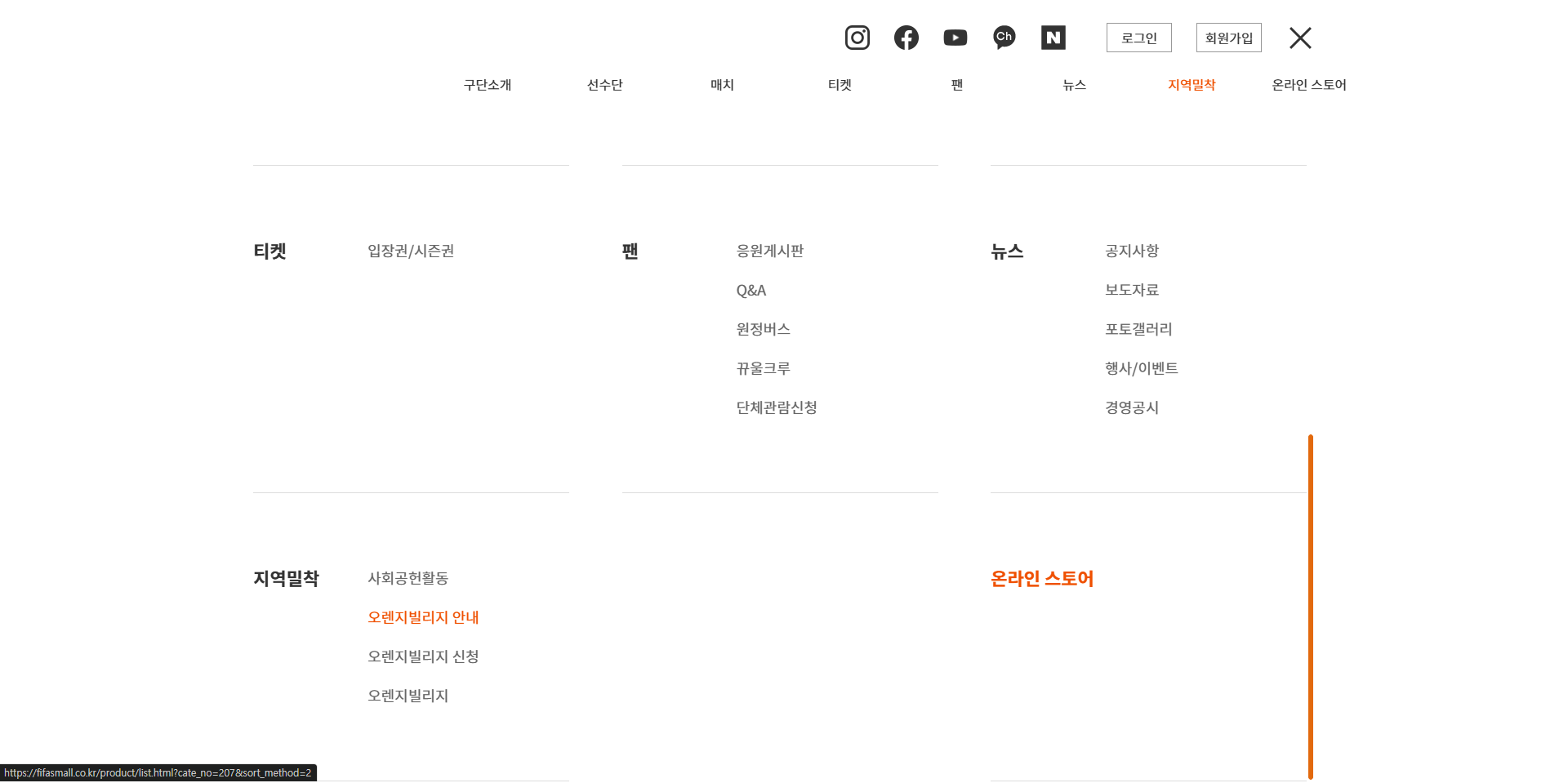Open the Facebook social icon
1568x783 pixels.
(x=906, y=38)
